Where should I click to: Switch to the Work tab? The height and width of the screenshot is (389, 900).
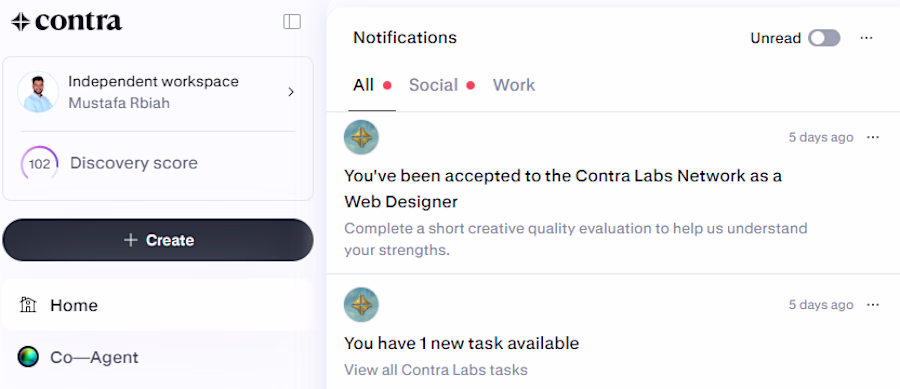pyautogui.click(x=514, y=85)
